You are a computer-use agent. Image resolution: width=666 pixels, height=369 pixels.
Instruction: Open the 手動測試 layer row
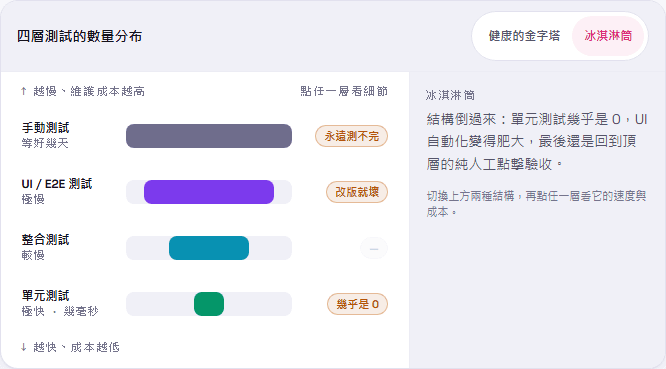pos(204,136)
